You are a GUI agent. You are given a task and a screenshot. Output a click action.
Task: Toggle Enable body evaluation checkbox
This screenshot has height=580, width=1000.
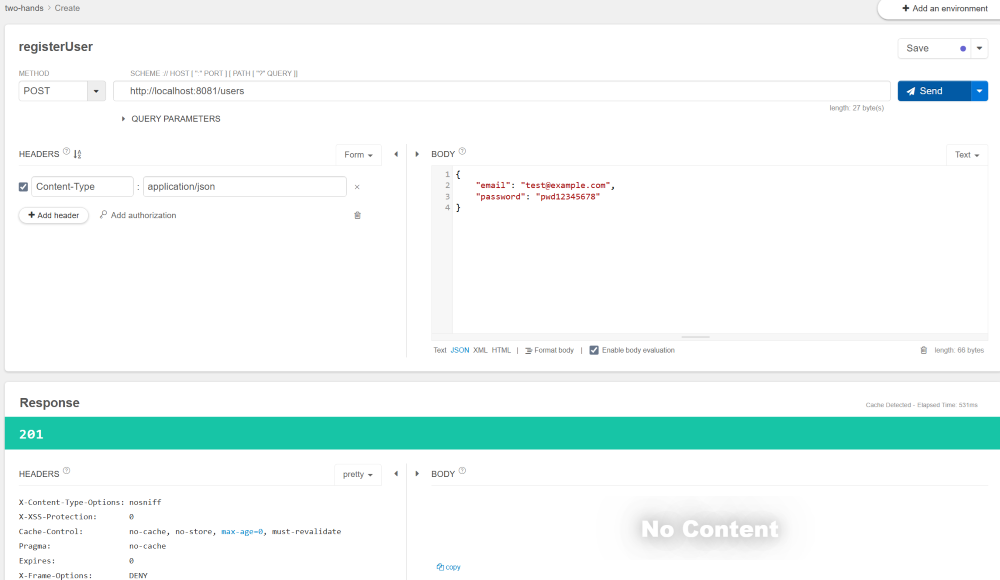(x=594, y=350)
